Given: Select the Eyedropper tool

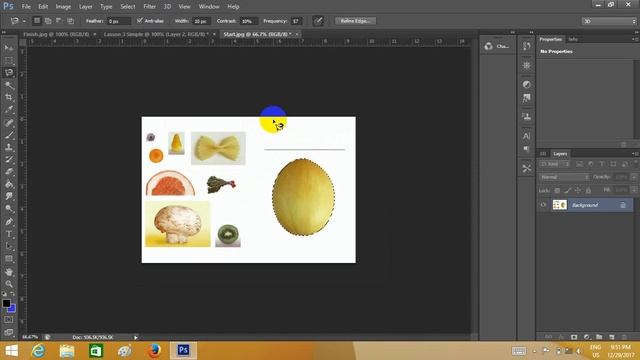Looking at the screenshot, I should [x=9, y=109].
